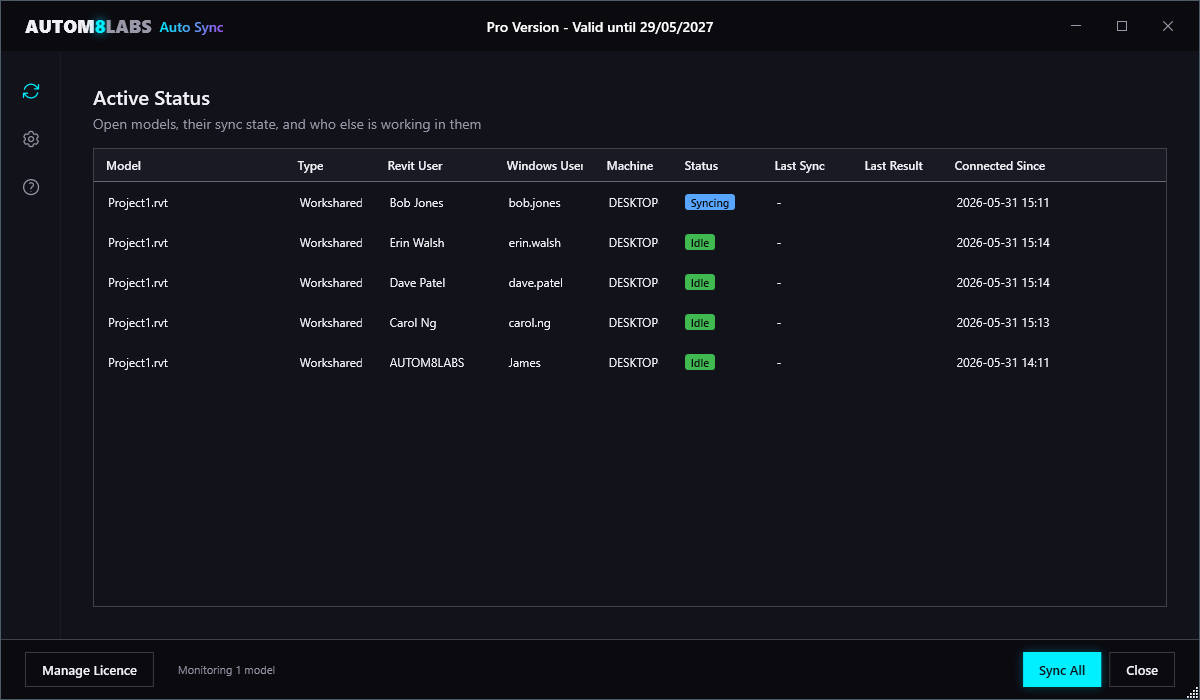Click the Syncing status badge for Bob Jones
1200x700 pixels.
coord(710,202)
